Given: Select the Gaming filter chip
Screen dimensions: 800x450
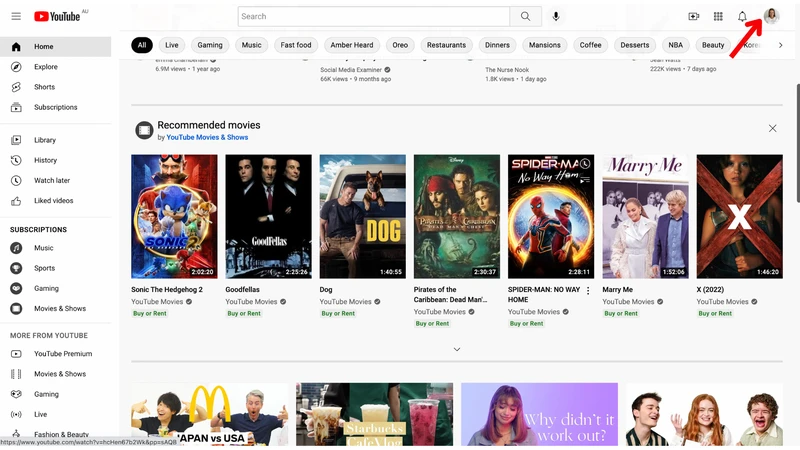Looking at the screenshot, I should pos(210,45).
